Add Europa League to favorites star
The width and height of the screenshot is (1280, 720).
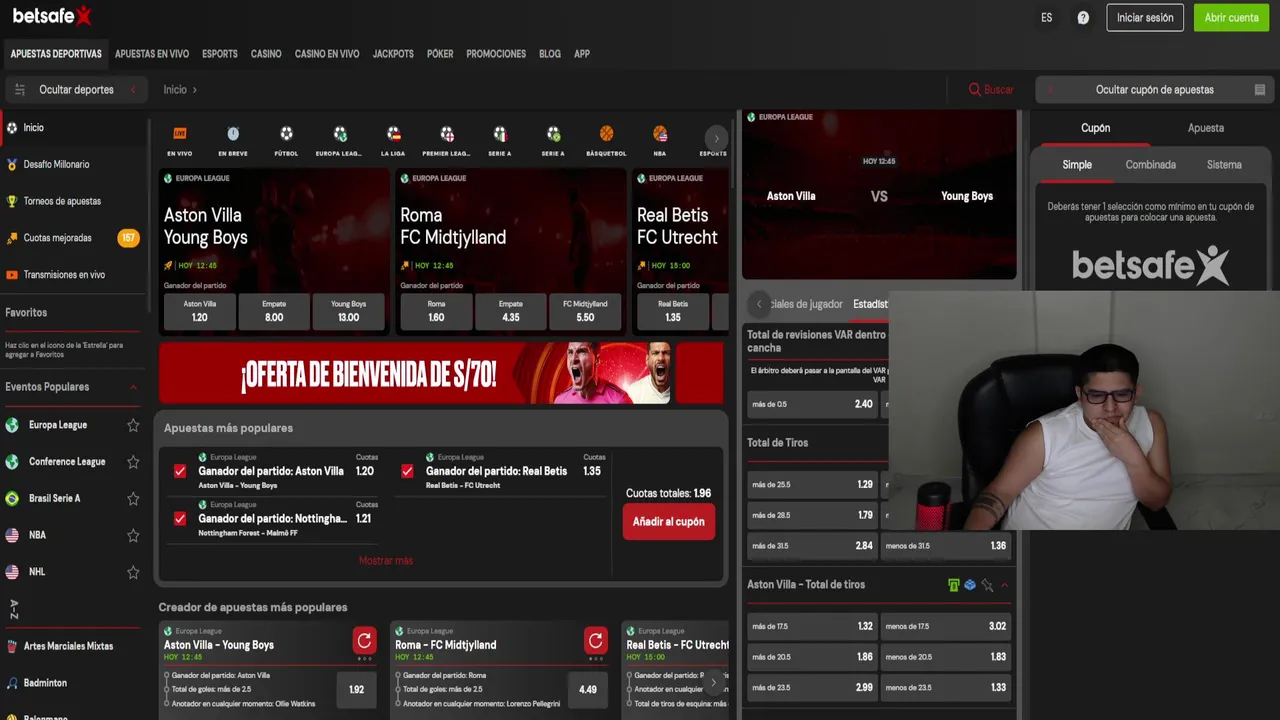(133, 425)
